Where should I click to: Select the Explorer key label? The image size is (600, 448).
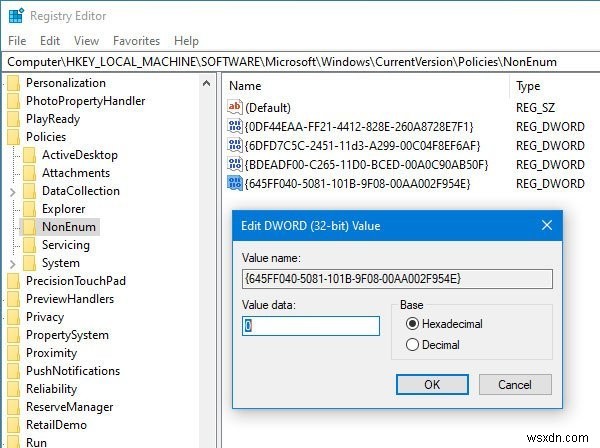click(64, 209)
